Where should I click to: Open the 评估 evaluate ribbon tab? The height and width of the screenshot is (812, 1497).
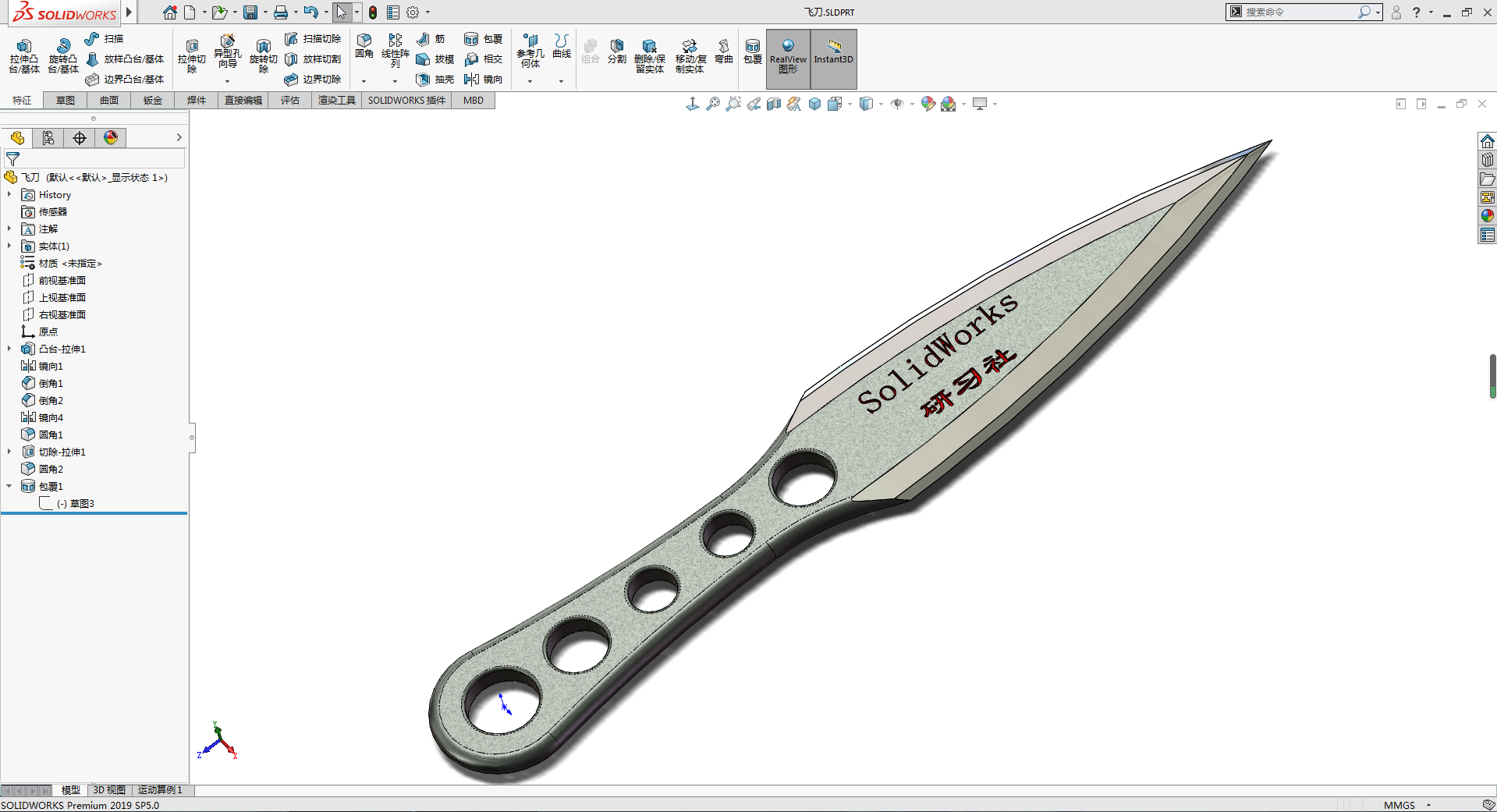290,101
